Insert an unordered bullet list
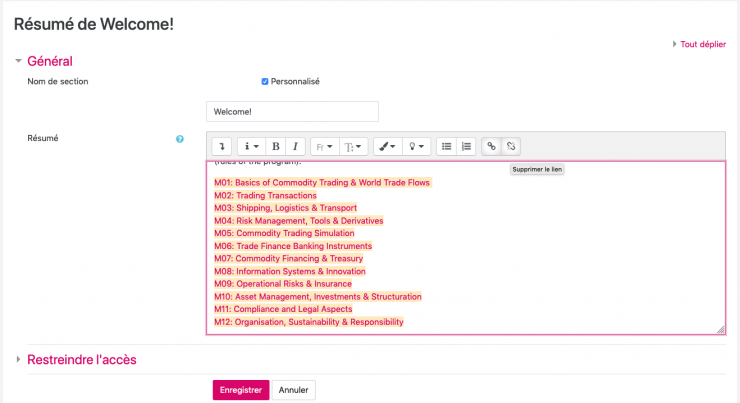740x403 pixels. [446, 146]
